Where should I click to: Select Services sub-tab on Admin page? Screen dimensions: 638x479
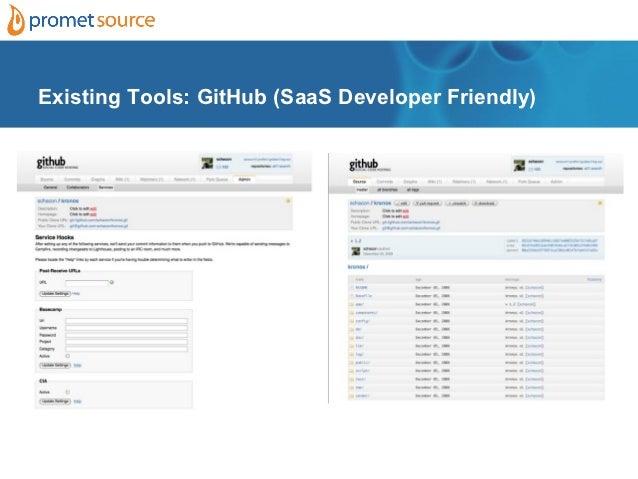click(106, 188)
